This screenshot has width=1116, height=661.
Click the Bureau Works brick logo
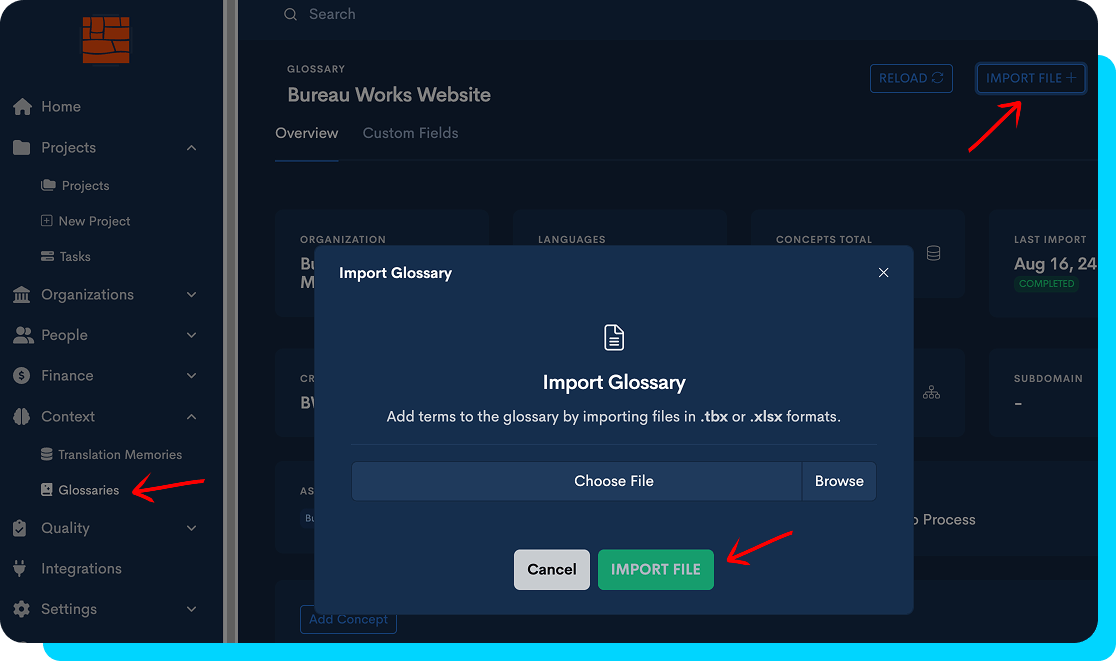coord(106,40)
